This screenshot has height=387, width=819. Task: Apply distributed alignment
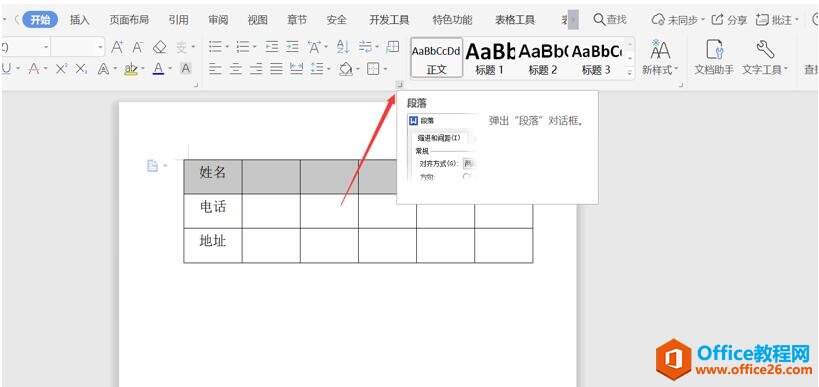297,68
